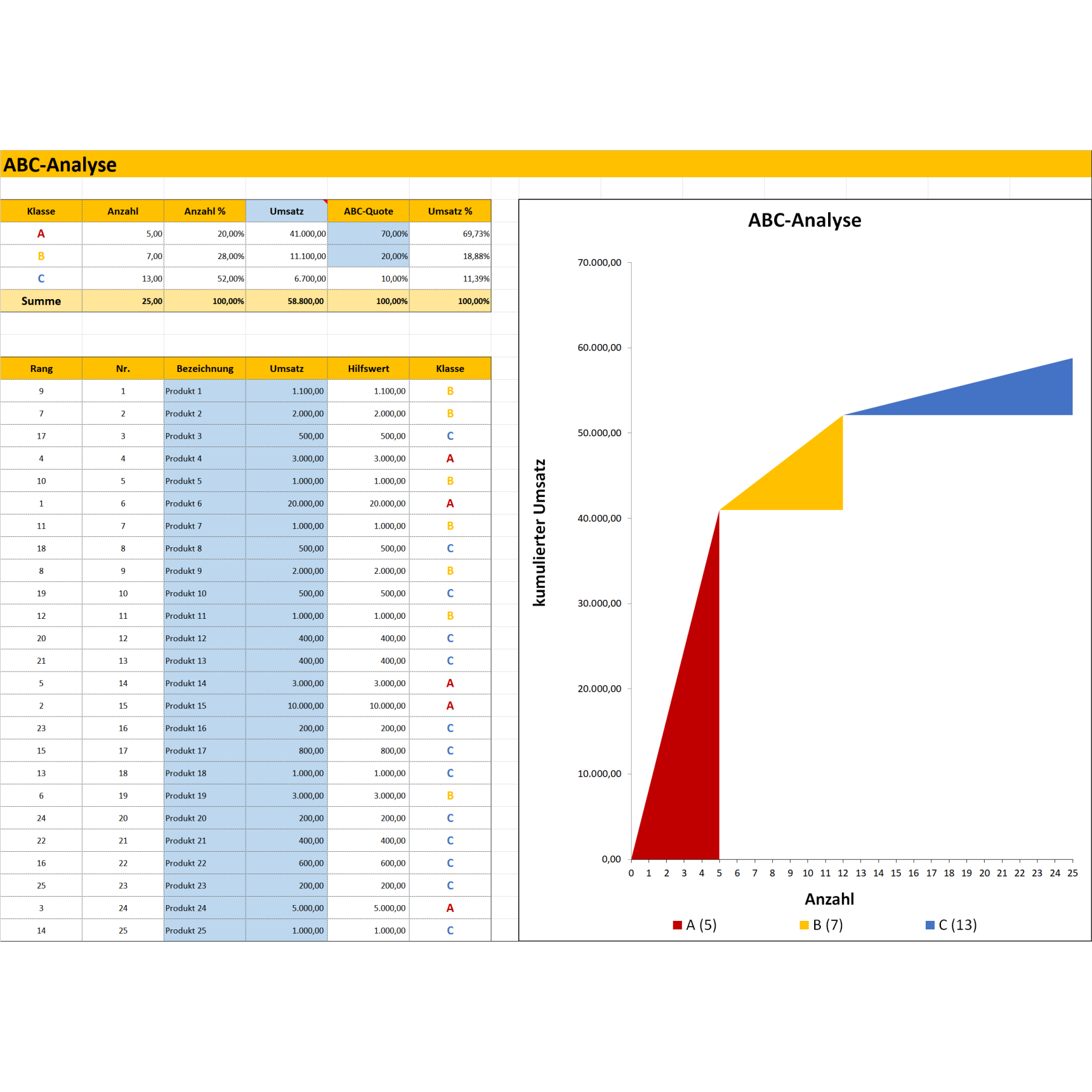
Task: Click the 'Nr.' column header
Action: click(x=123, y=368)
